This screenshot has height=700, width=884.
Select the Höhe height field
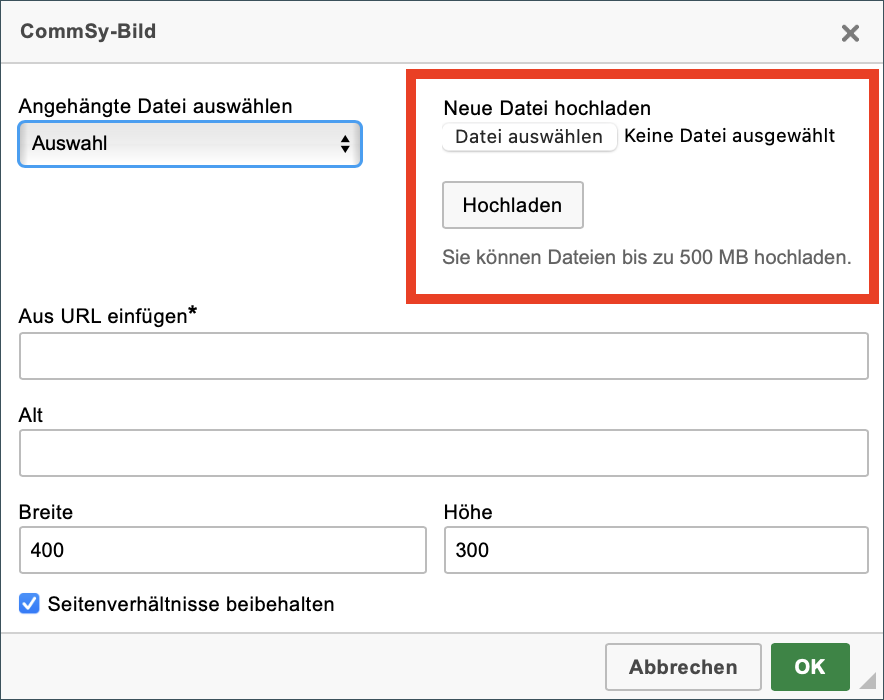(x=656, y=550)
